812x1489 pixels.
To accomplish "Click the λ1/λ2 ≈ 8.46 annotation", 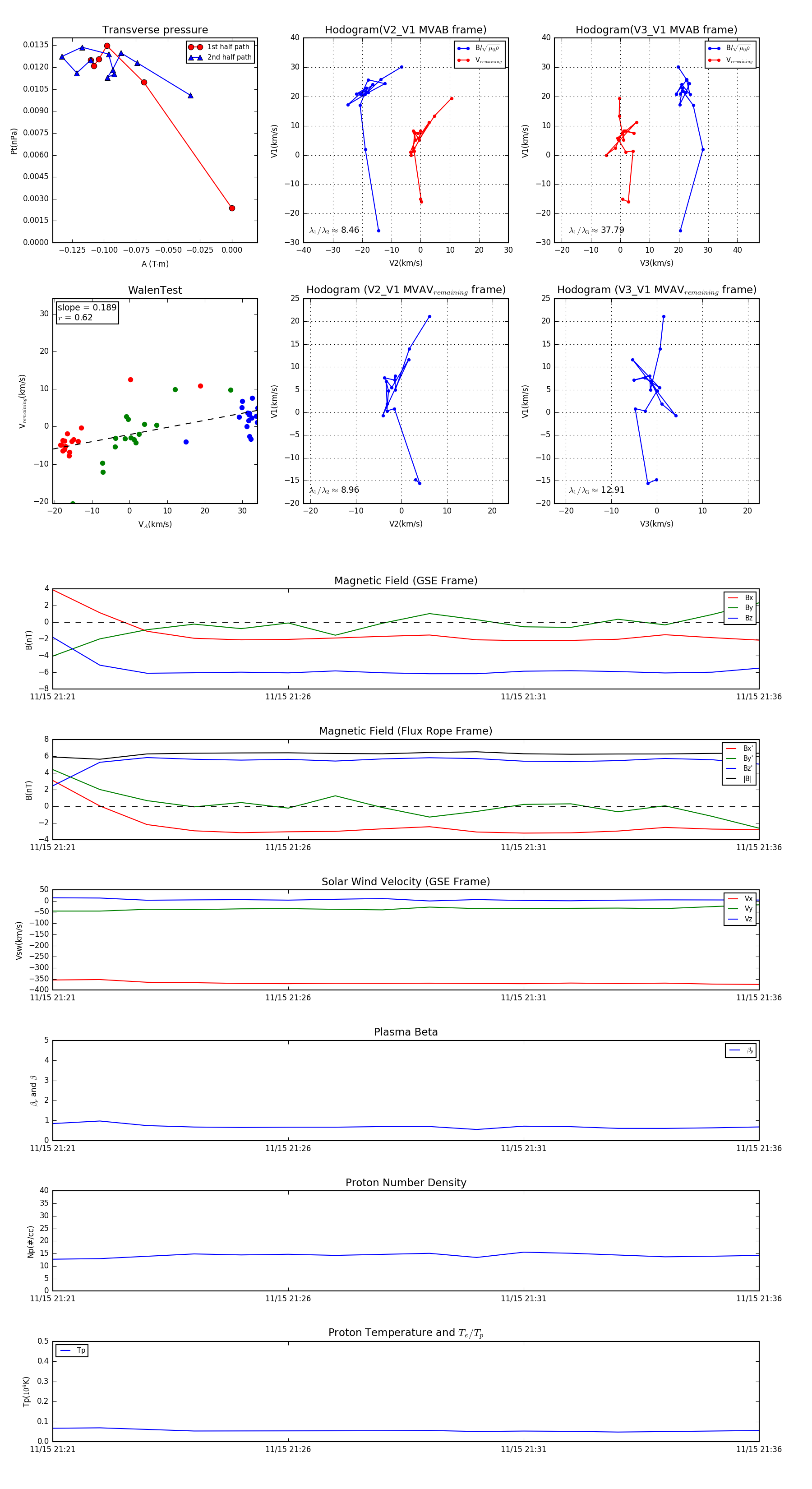I will tap(334, 230).
